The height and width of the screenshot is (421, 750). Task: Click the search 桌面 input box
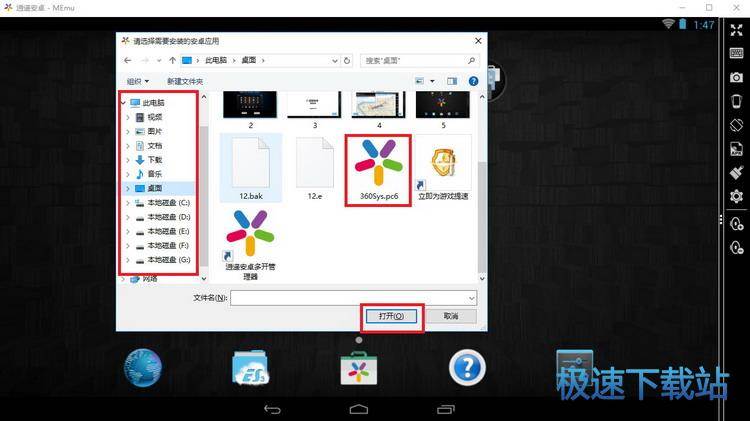click(414, 60)
